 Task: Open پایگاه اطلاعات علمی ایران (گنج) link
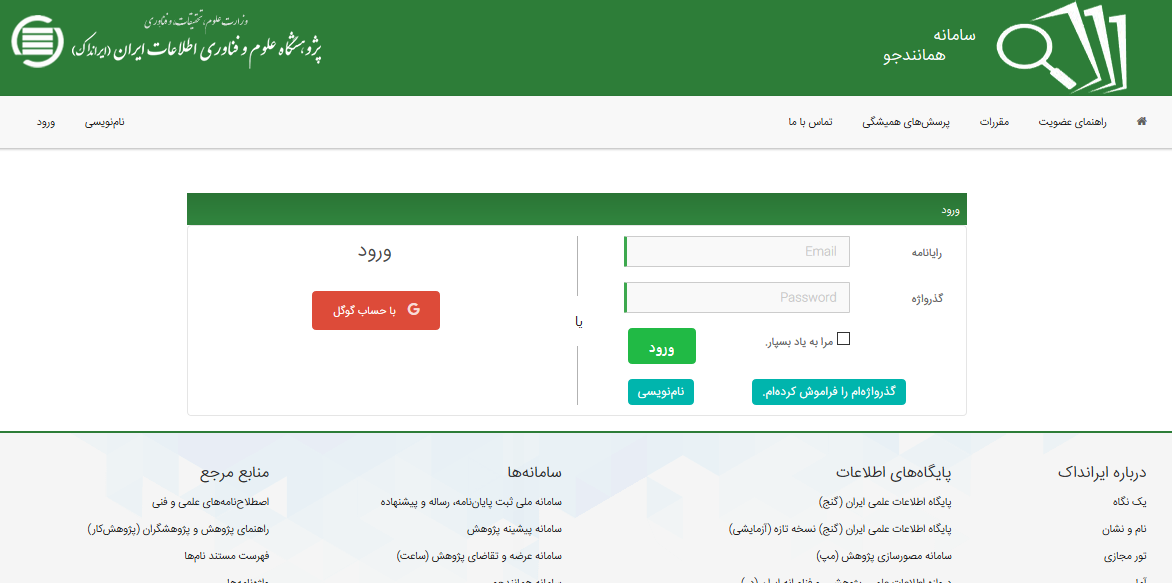[x=885, y=502]
